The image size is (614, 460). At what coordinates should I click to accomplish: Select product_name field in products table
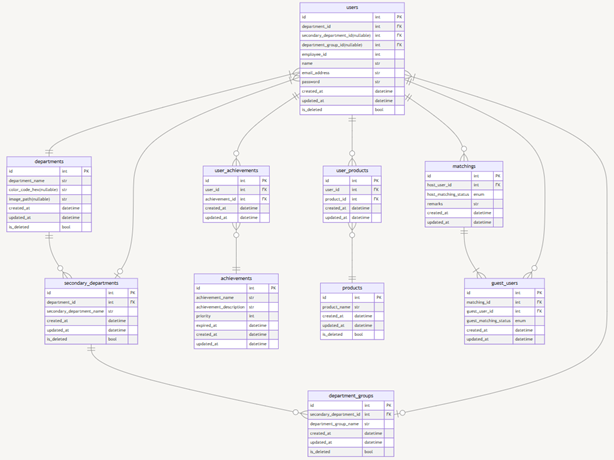352,307
